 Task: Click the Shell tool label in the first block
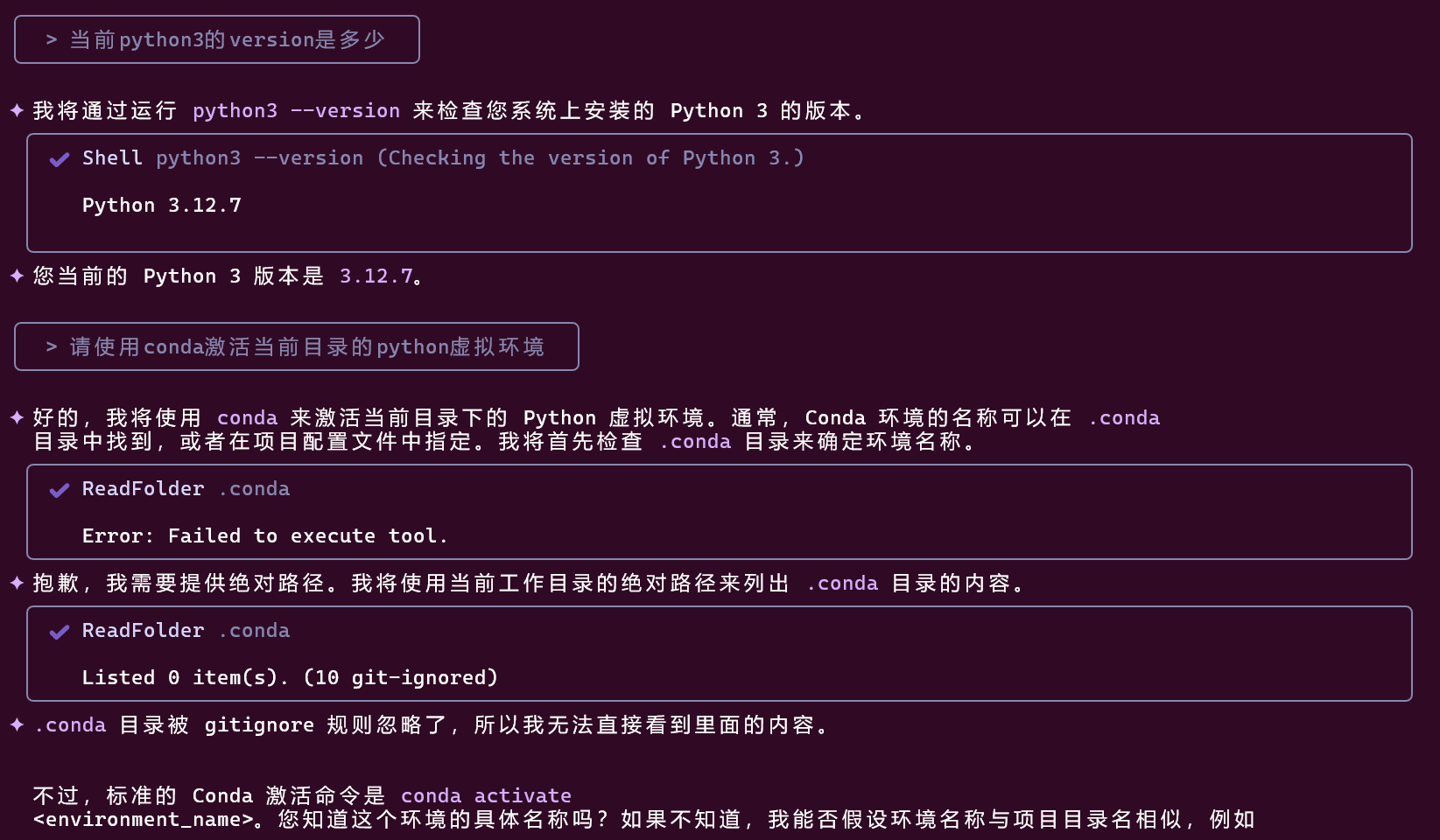point(112,158)
